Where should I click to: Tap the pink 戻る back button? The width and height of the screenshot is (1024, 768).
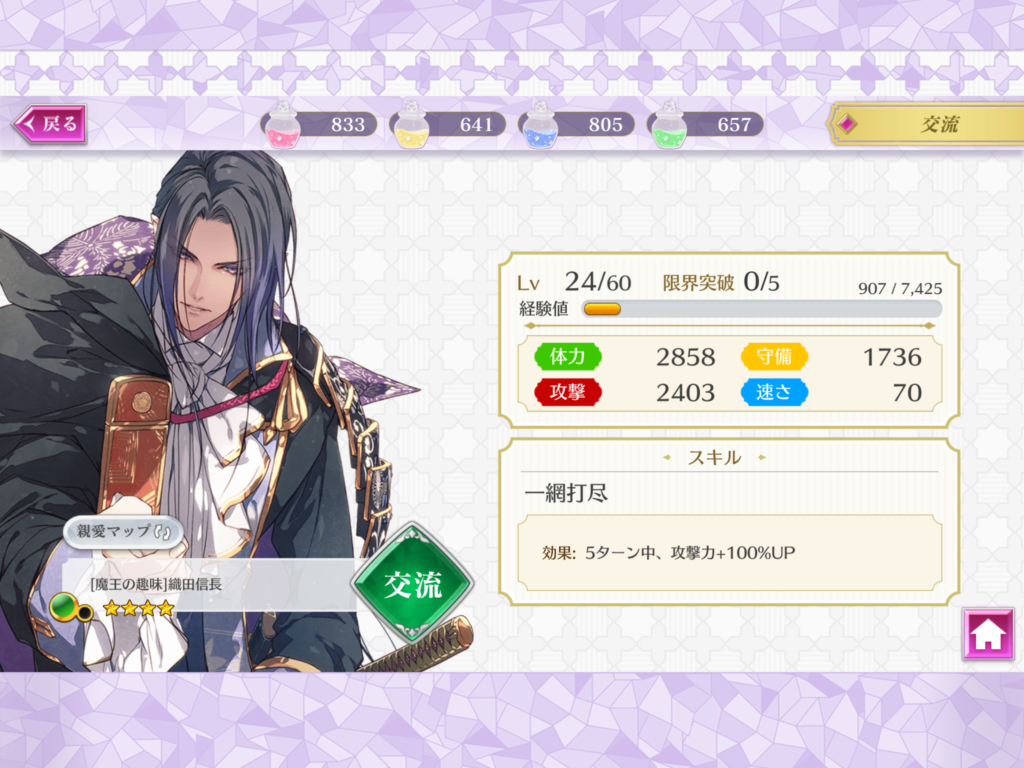[50, 123]
